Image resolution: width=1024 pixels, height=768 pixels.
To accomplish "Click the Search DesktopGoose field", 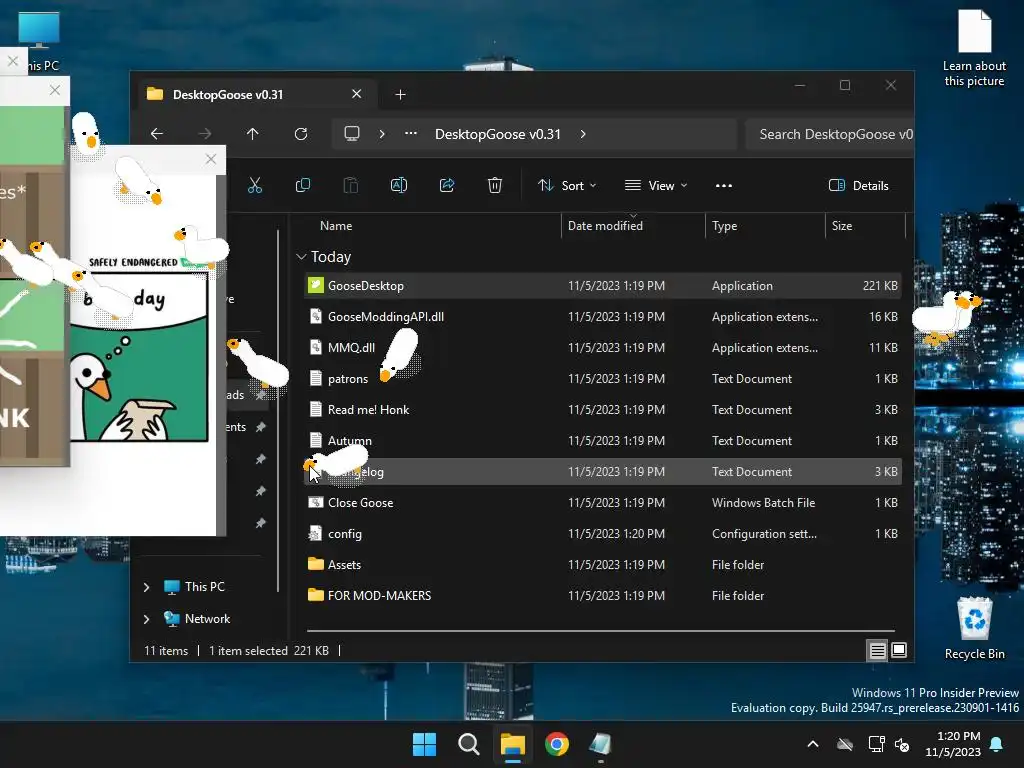I will 829,134.
